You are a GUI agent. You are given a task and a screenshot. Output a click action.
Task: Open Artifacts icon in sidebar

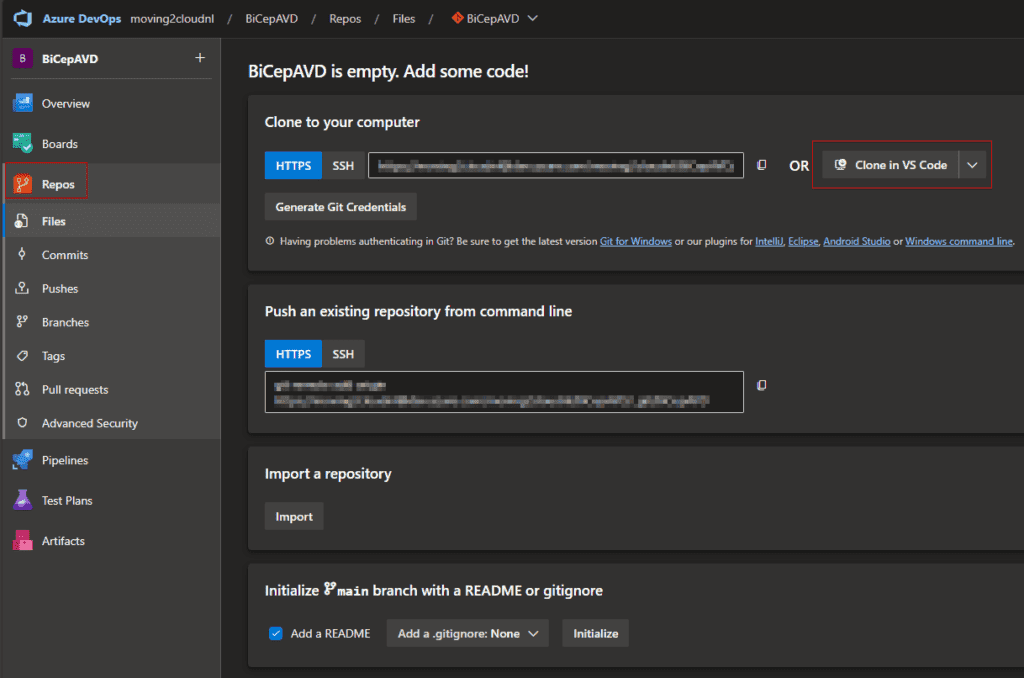pyautogui.click(x=23, y=541)
